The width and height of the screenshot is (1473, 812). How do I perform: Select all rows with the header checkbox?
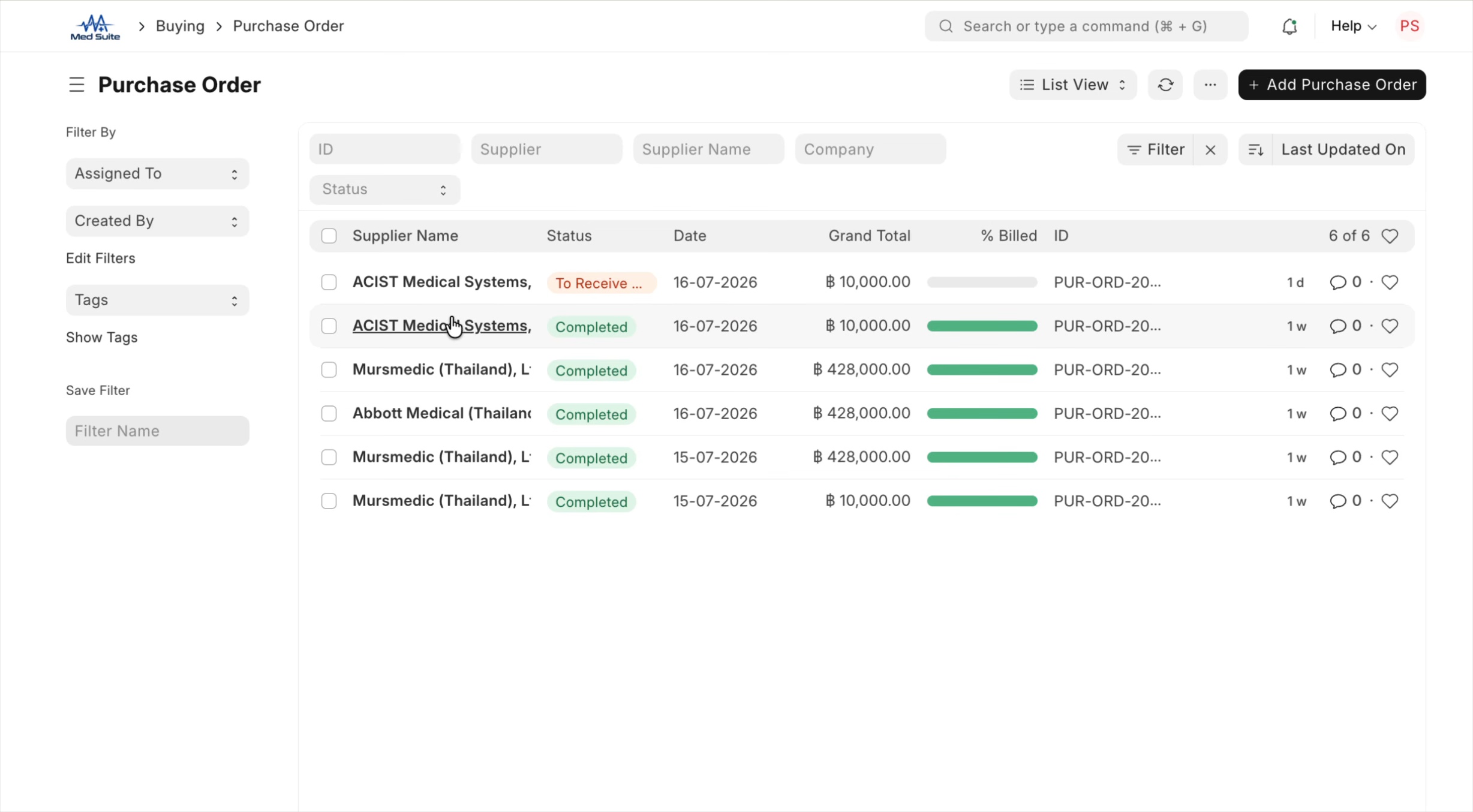click(329, 236)
